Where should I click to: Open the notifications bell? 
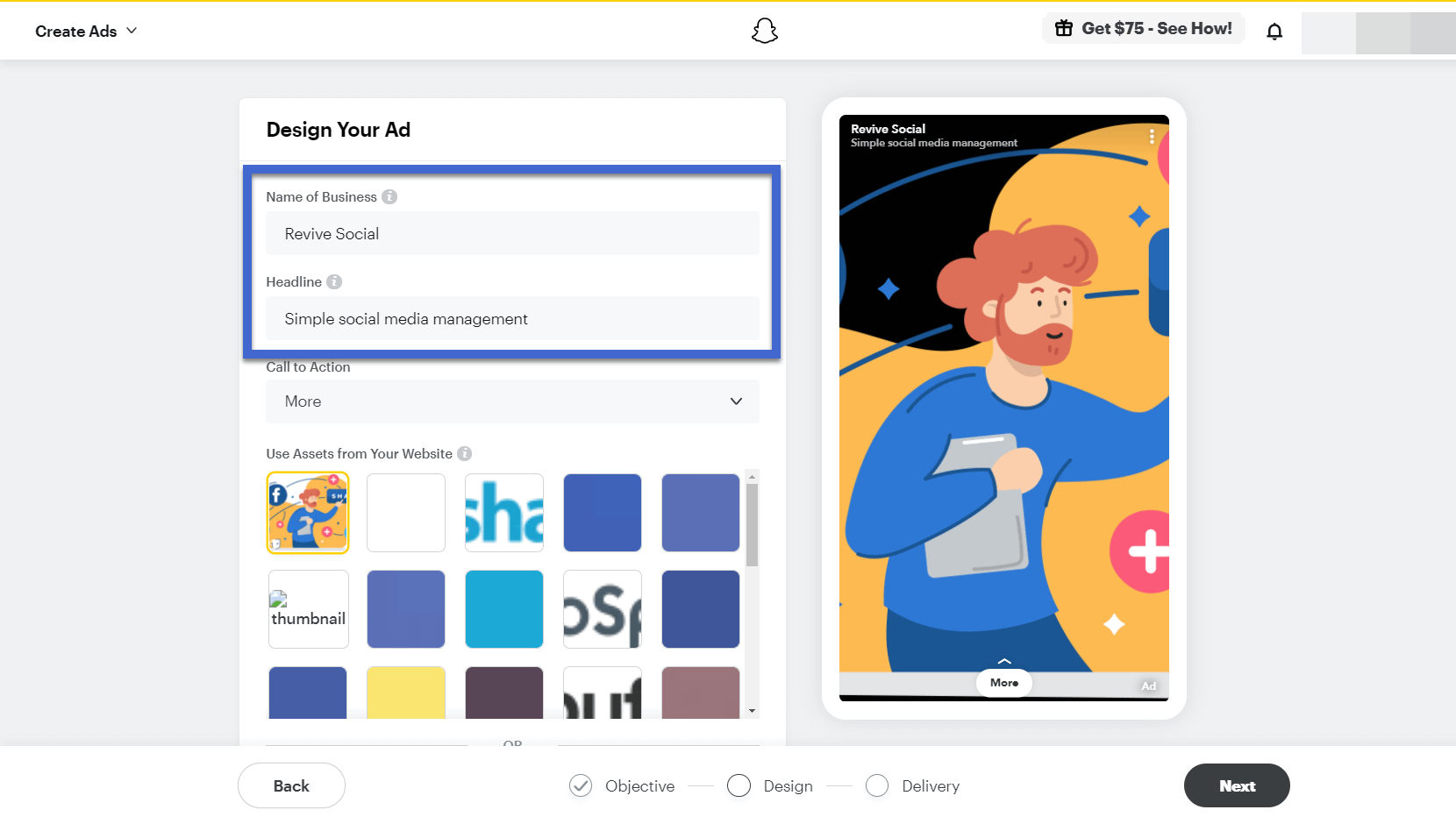[x=1274, y=32]
